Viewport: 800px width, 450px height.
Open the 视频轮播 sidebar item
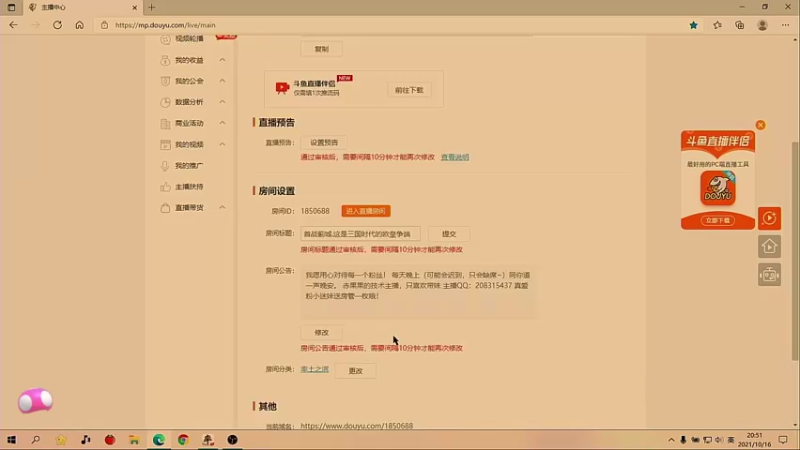(x=189, y=39)
